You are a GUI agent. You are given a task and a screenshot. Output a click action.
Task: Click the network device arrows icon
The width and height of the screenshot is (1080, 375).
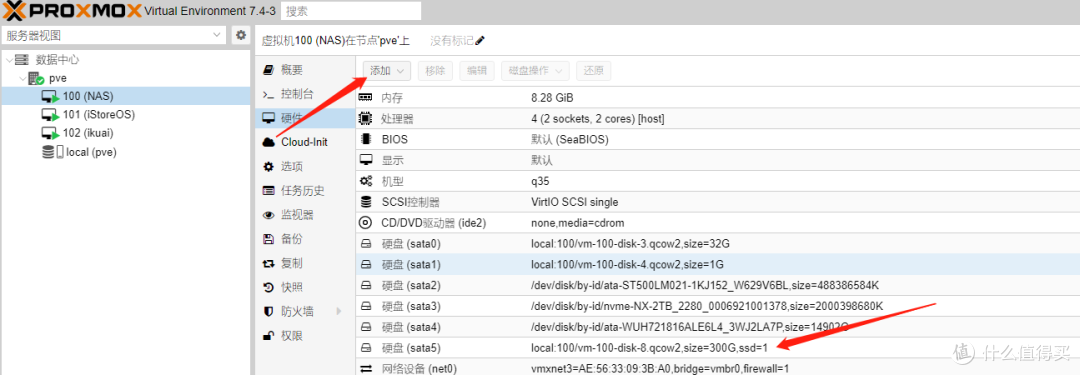[366, 368]
